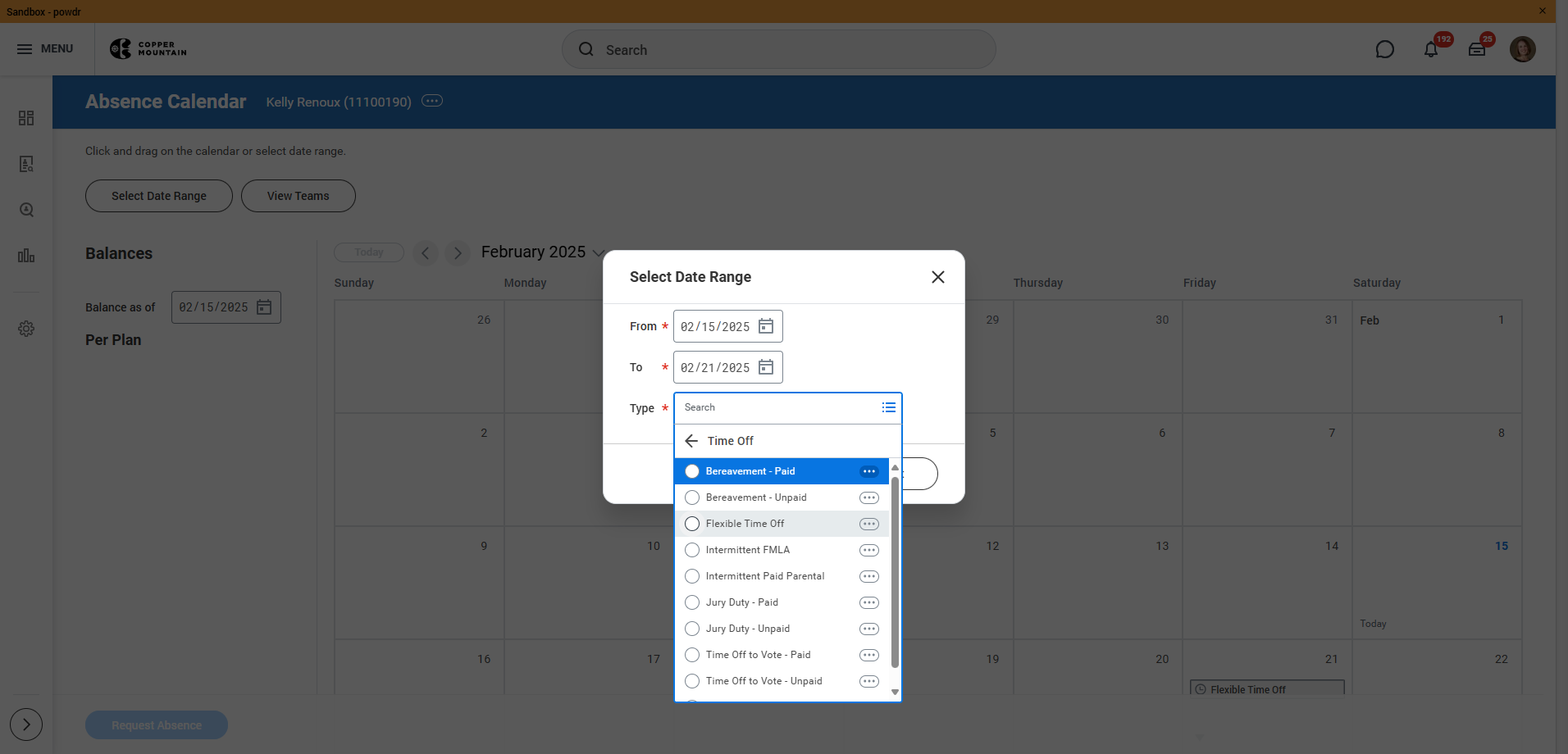Viewport: 1568px width, 754px height.
Task: Open the assistant chat bubble icon
Action: [1384, 50]
